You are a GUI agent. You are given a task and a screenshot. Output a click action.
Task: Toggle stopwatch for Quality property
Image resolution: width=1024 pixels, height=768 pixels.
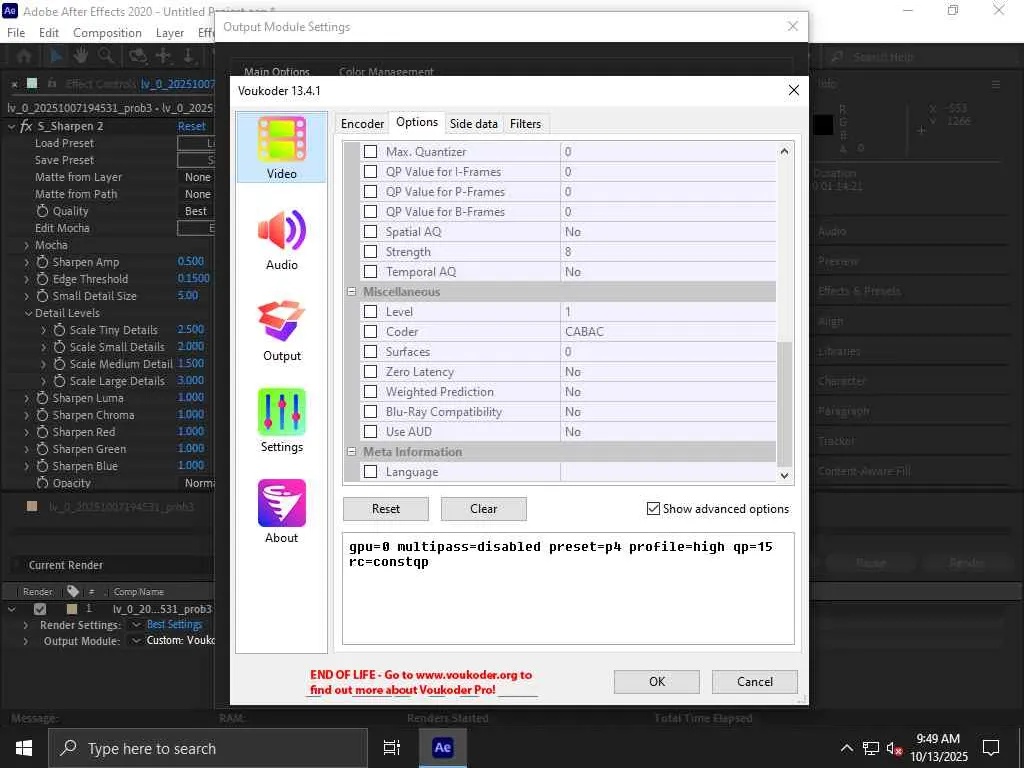click(x=42, y=211)
